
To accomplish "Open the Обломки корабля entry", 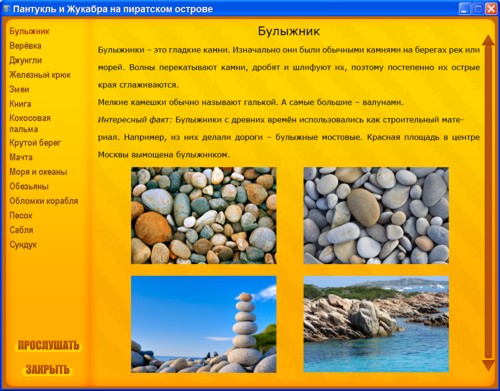I will coord(44,201).
